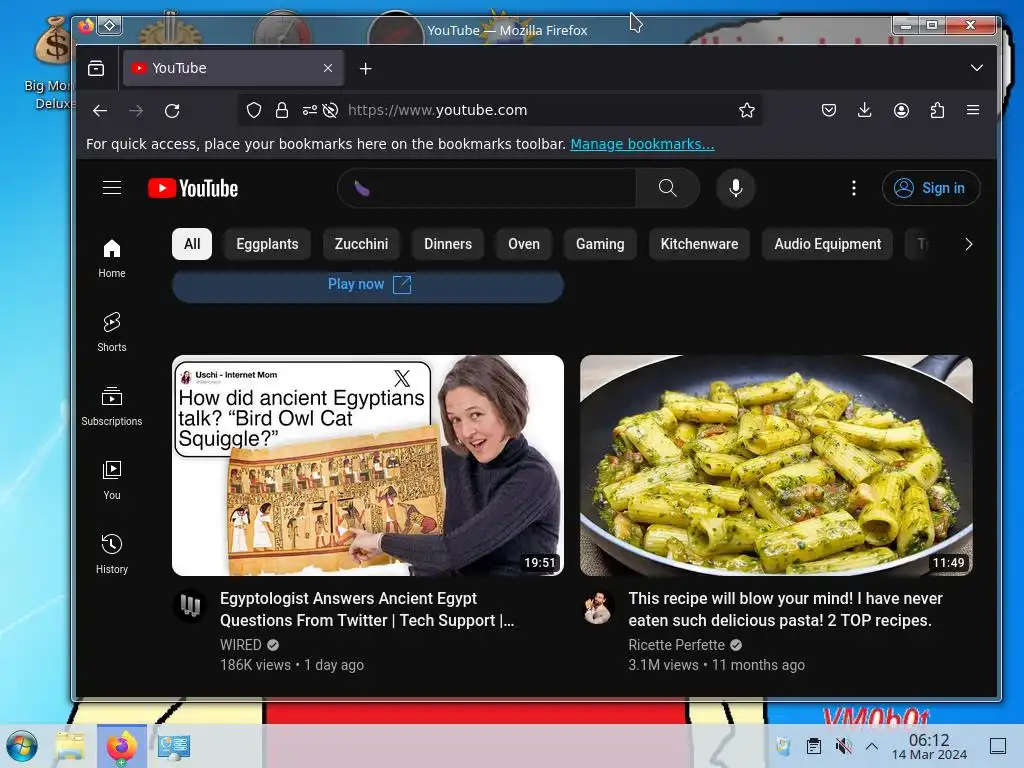Open the Firefox application menu
This screenshot has width=1024, height=768.
[973, 110]
